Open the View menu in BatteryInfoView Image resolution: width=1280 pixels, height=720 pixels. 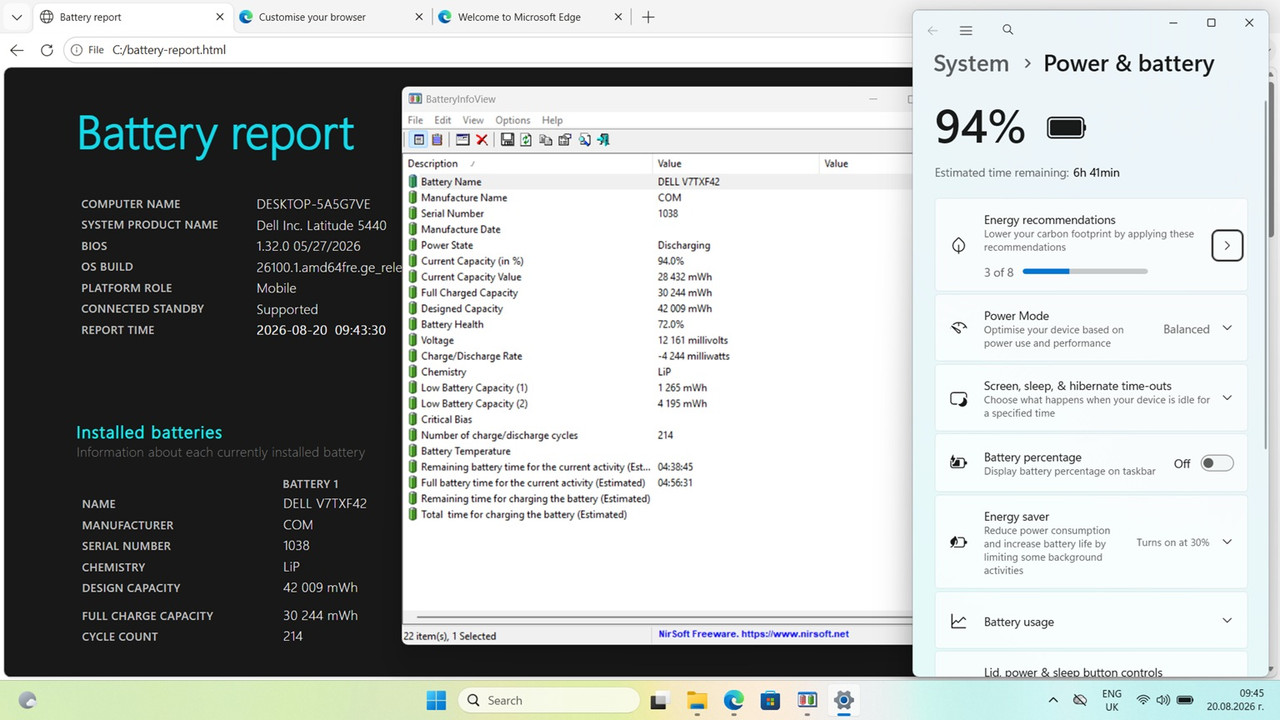coord(473,120)
